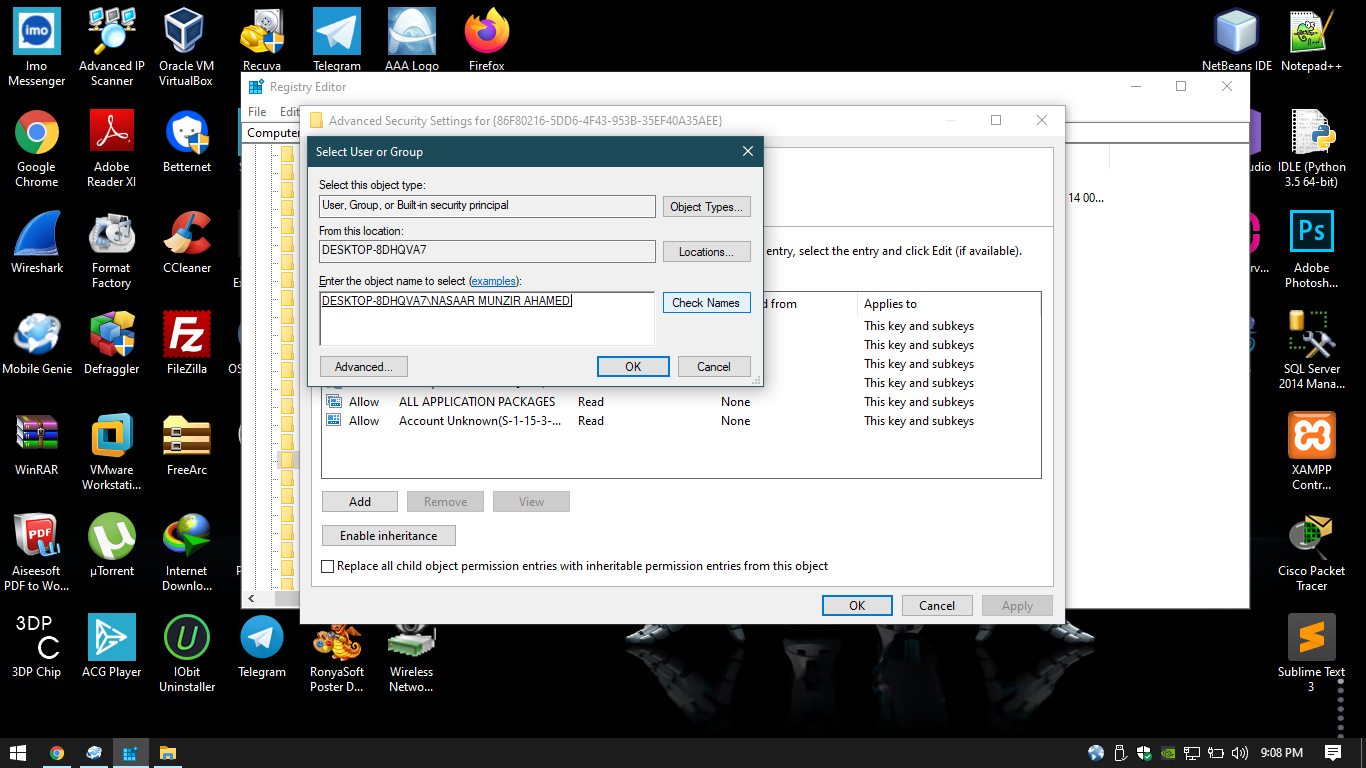This screenshot has width=1366, height=768.
Task: Open the Windows Start menu
Action: pyautogui.click(x=18, y=753)
